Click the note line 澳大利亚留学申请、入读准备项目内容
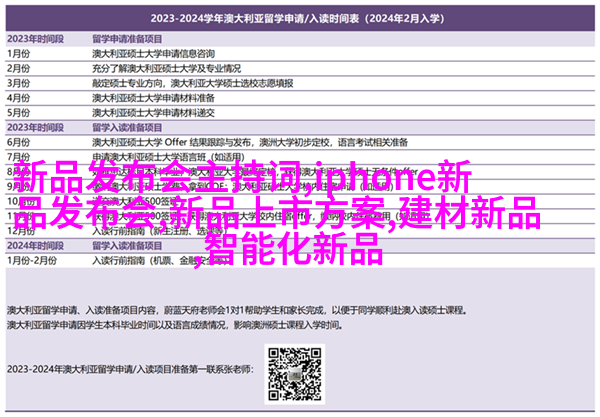This screenshot has height=417, width=600. point(237,311)
